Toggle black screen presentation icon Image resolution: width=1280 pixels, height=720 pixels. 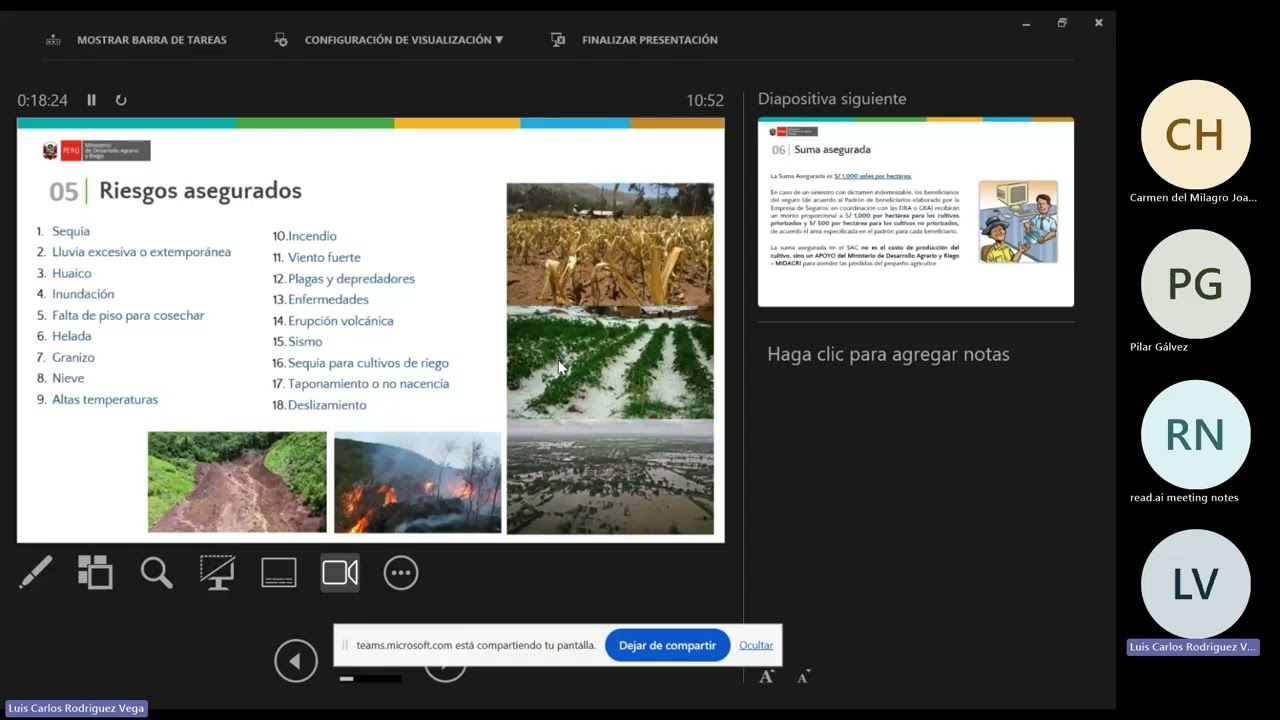click(x=217, y=573)
